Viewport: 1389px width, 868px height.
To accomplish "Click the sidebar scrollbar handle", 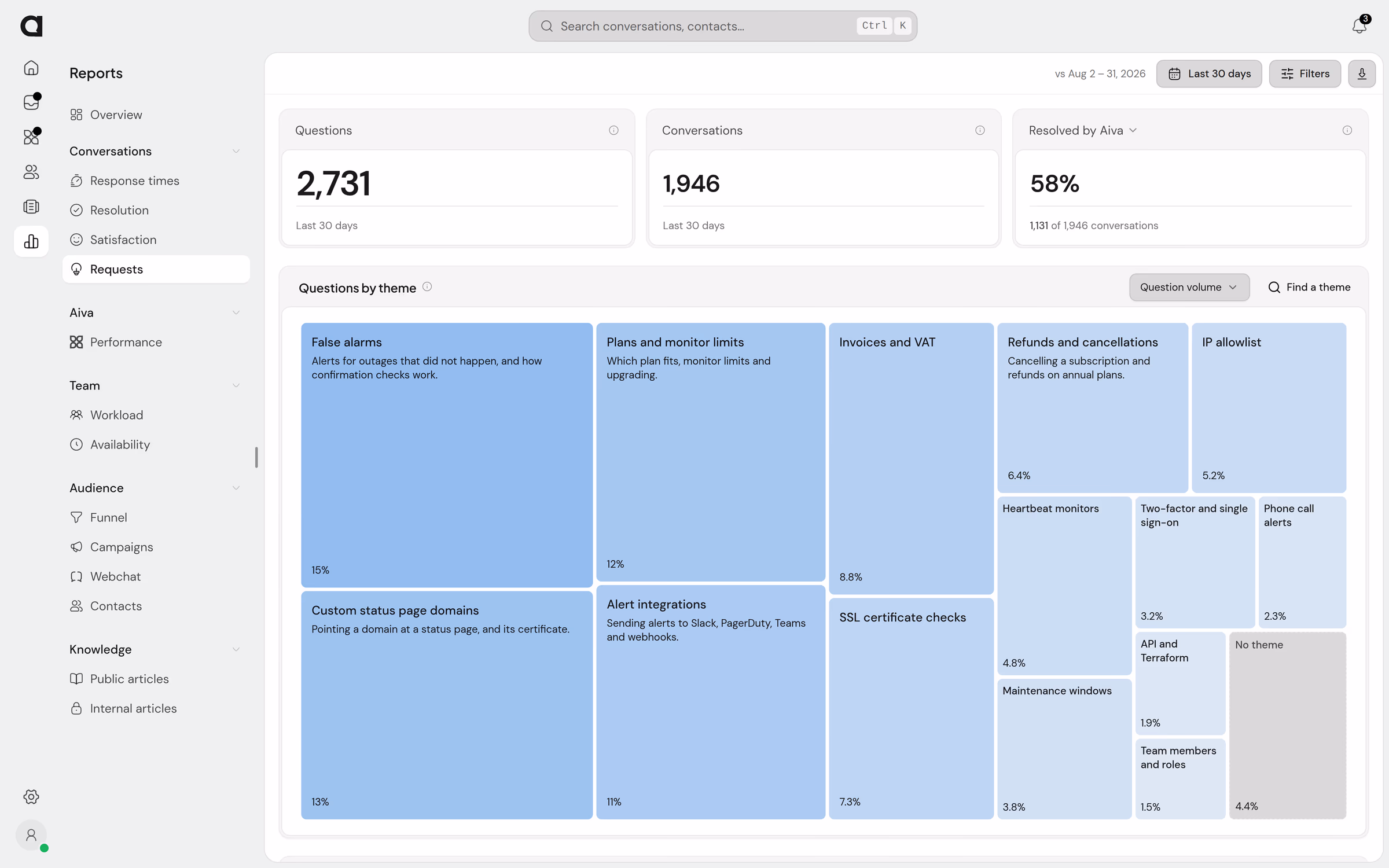I will pyautogui.click(x=256, y=457).
